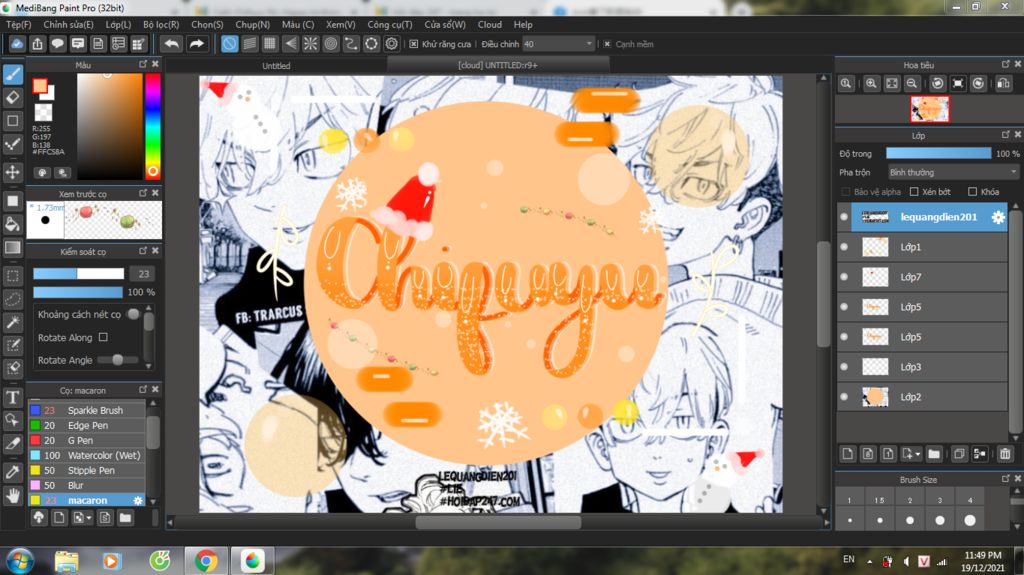This screenshot has width=1024, height=575.
Task: Toggle the Khử răng cưa checkbox
Action: tap(413, 44)
